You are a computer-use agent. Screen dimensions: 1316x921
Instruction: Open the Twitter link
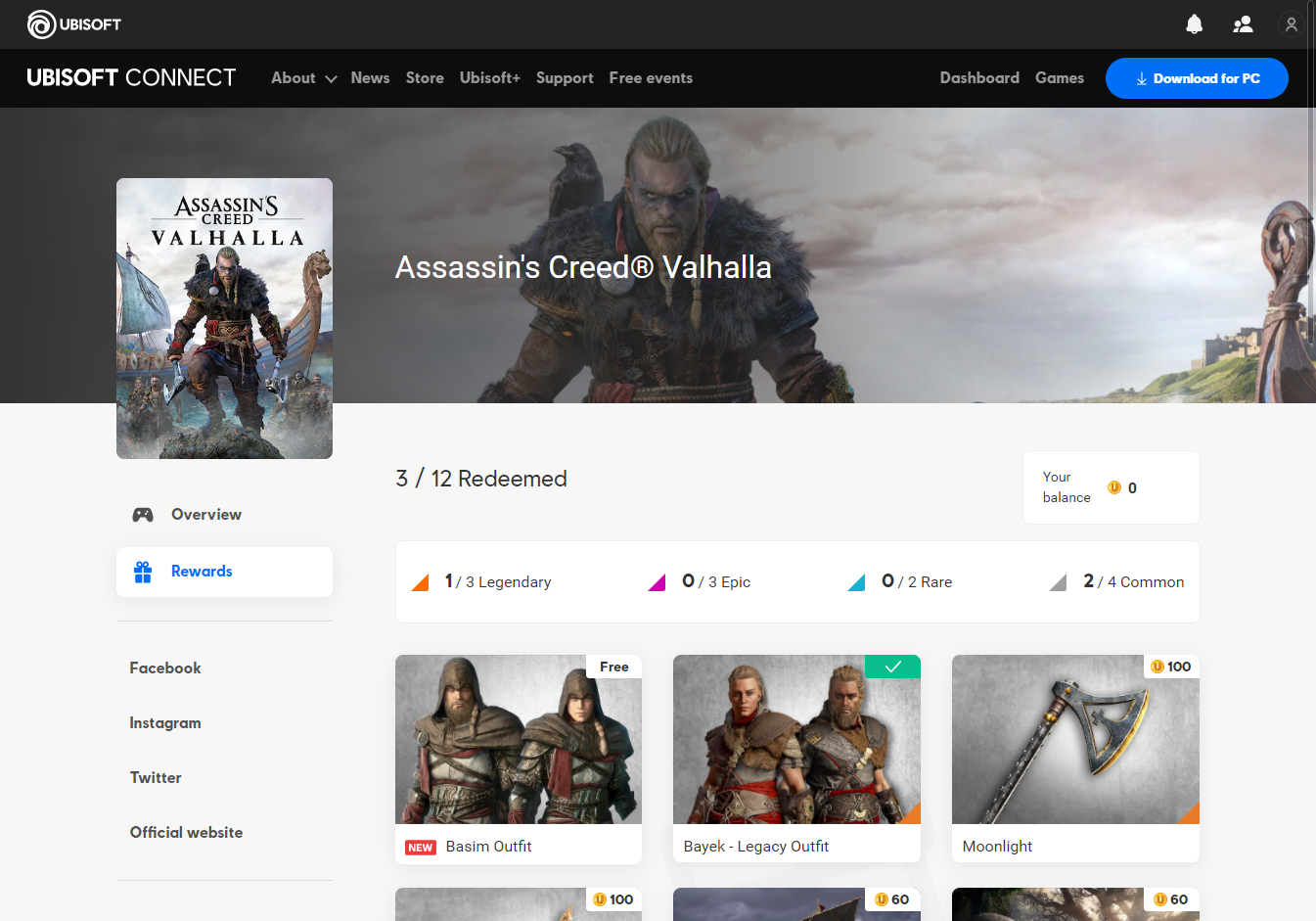tap(156, 778)
